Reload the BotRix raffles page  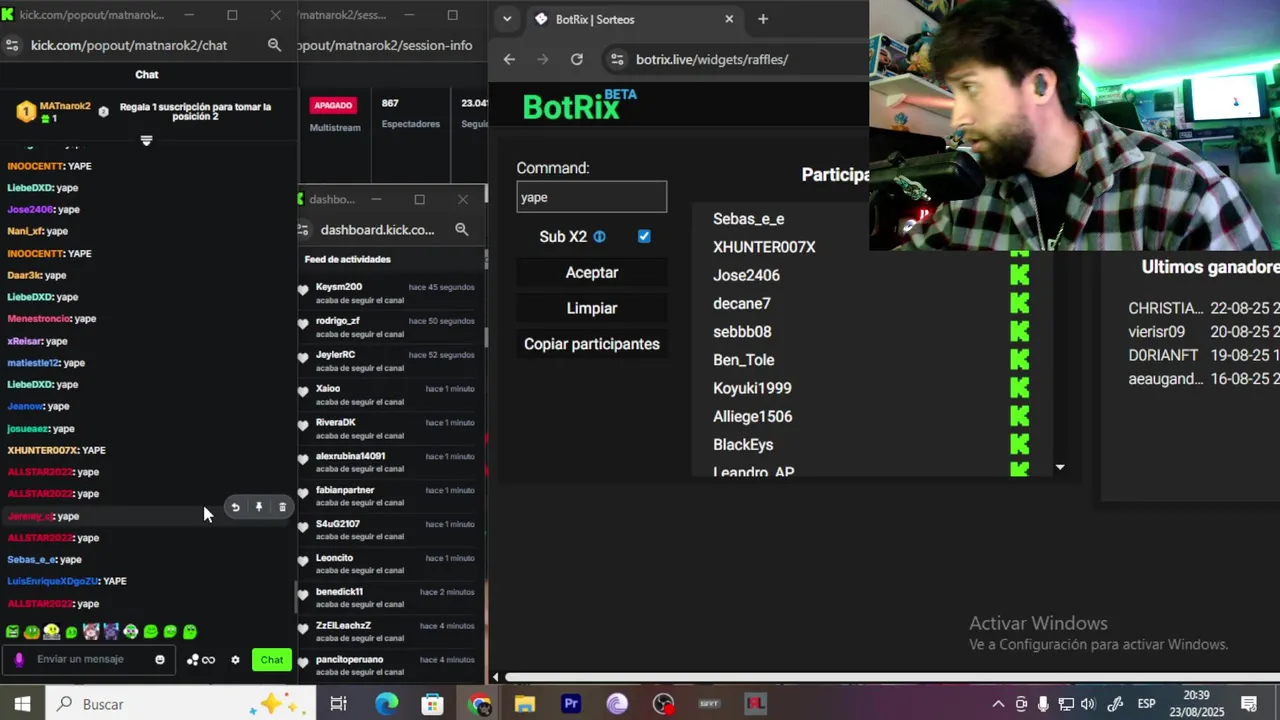coord(577,60)
